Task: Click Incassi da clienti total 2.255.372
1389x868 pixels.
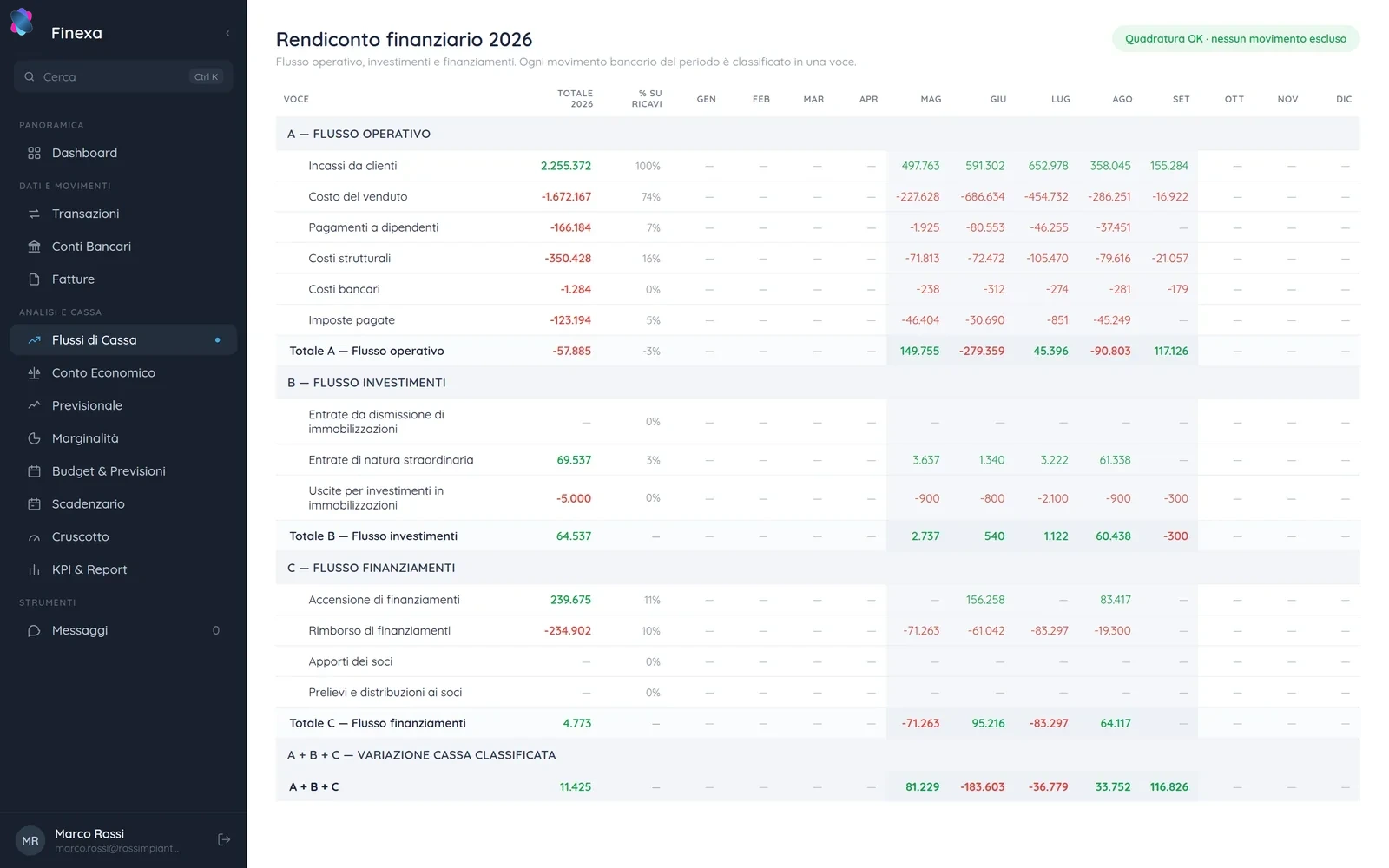Action: click(x=566, y=166)
